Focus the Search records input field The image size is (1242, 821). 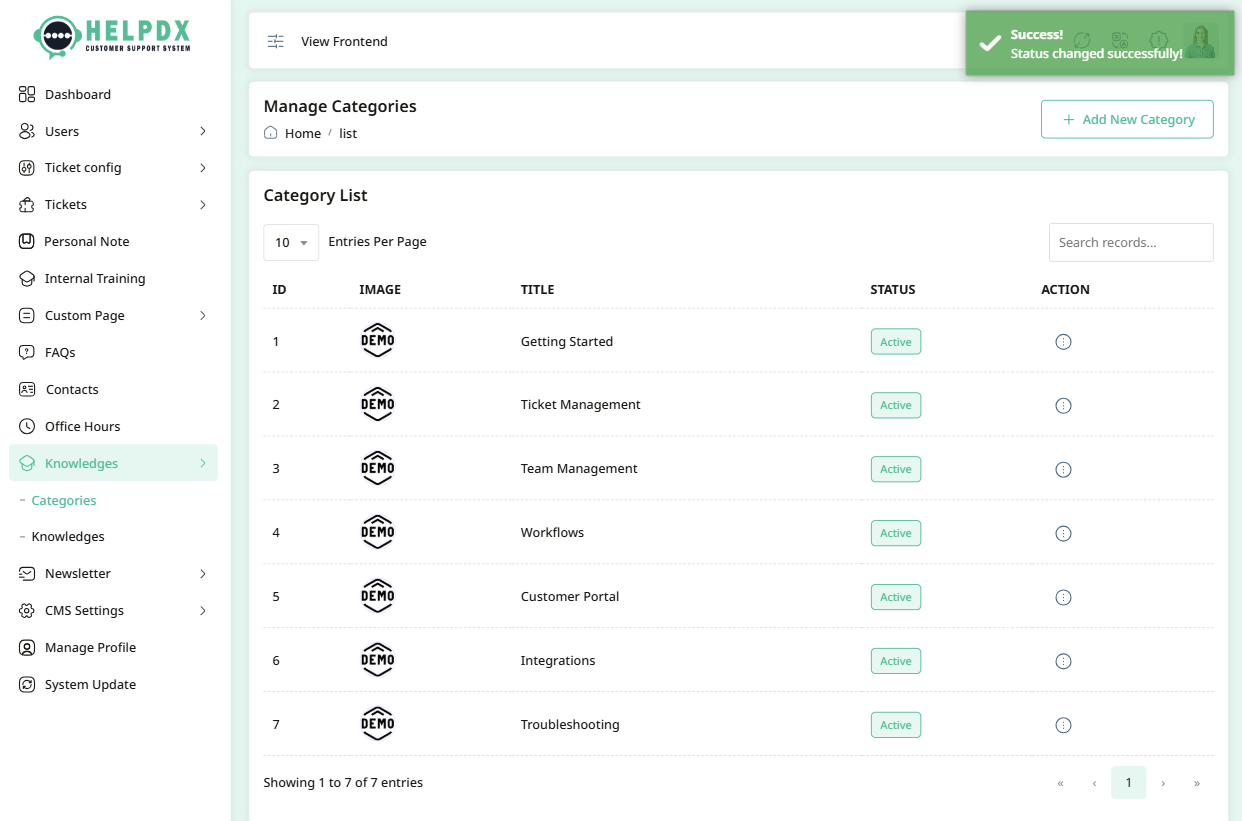click(x=1131, y=242)
